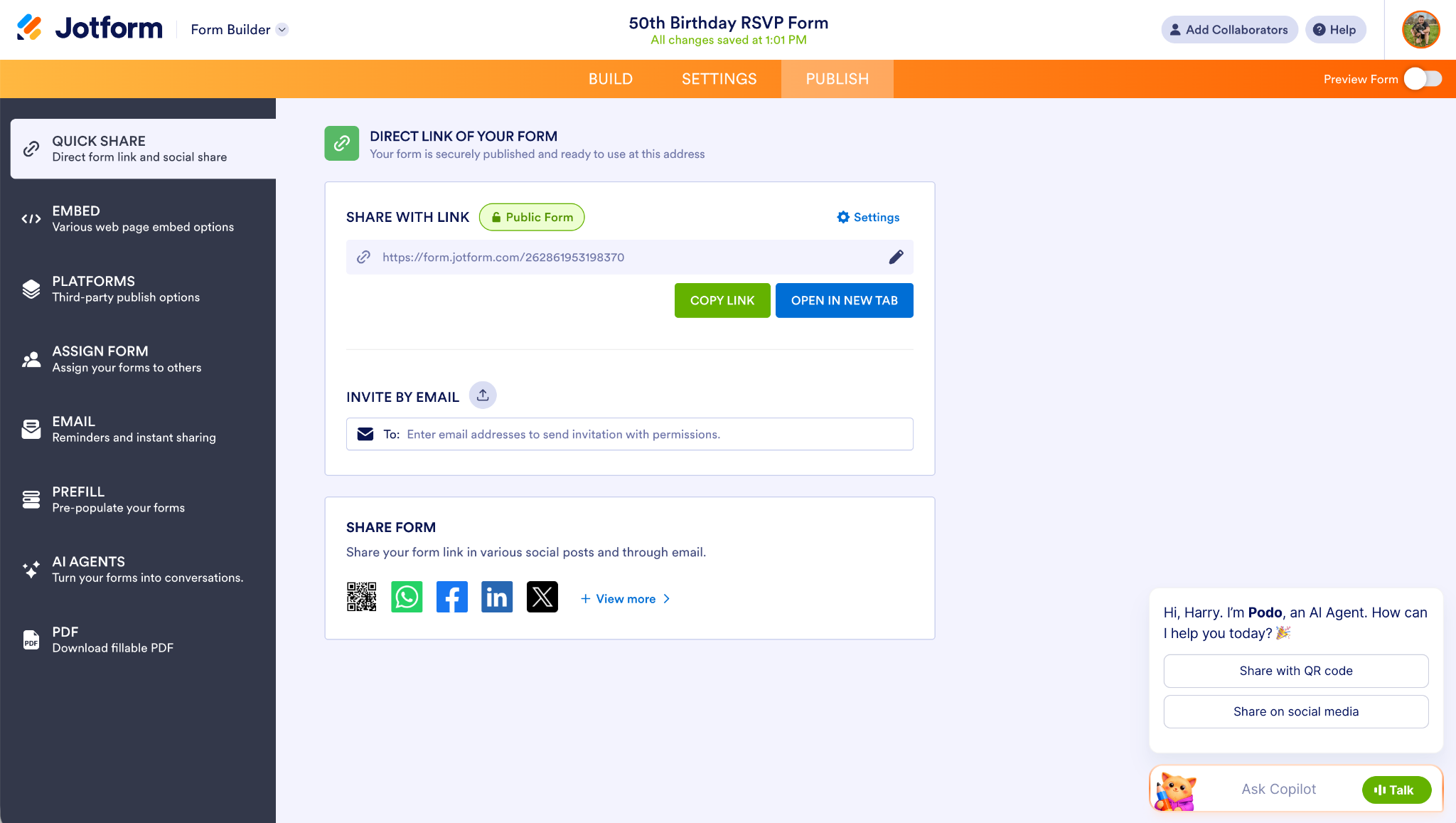Image resolution: width=1456 pixels, height=823 pixels.
Task: Click the OPEN IN NEW TAB button
Action: [845, 300]
